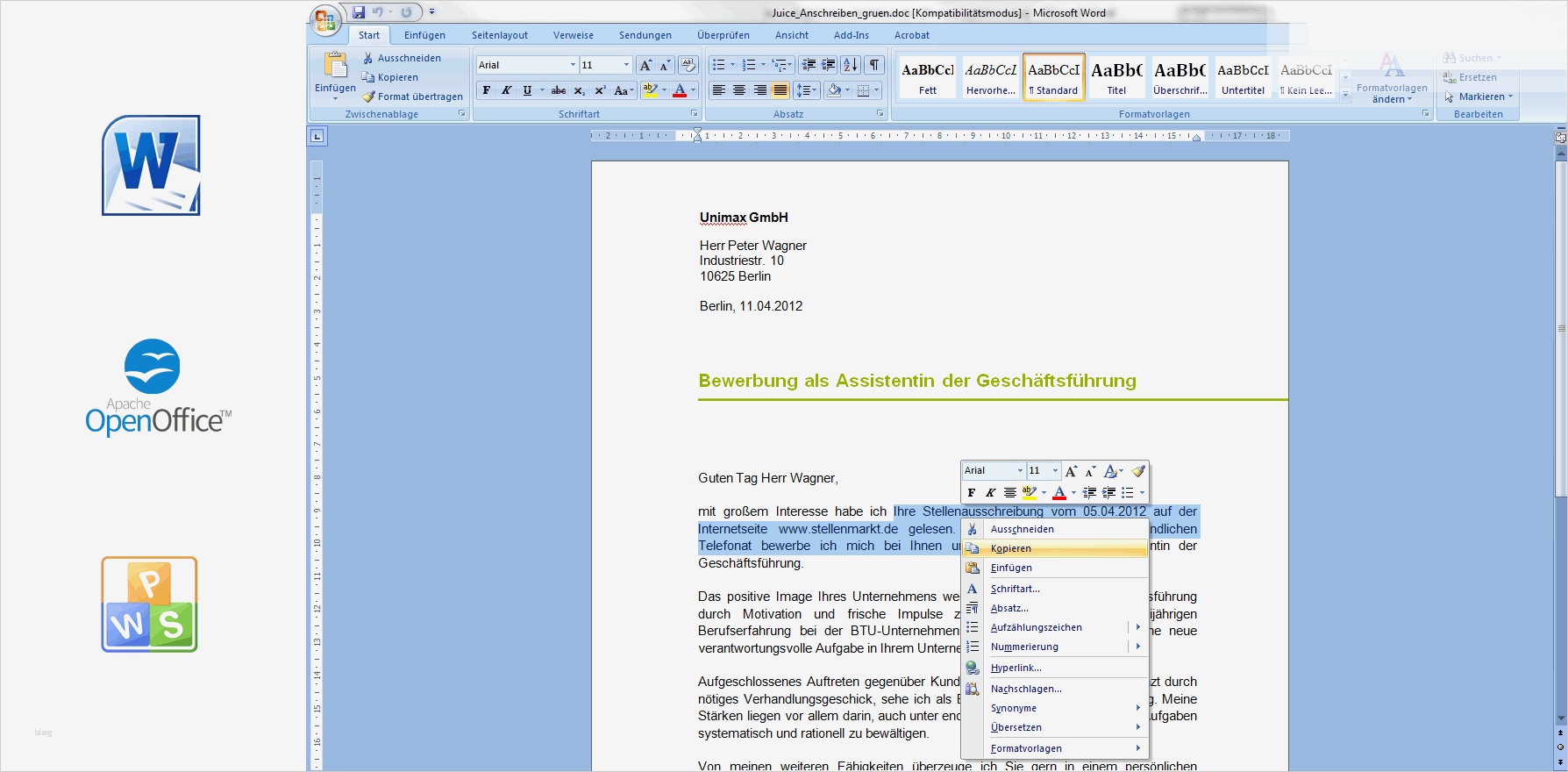The height and width of the screenshot is (772, 1568).
Task: Click the superscript x² icon
Action: click(x=600, y=90)
